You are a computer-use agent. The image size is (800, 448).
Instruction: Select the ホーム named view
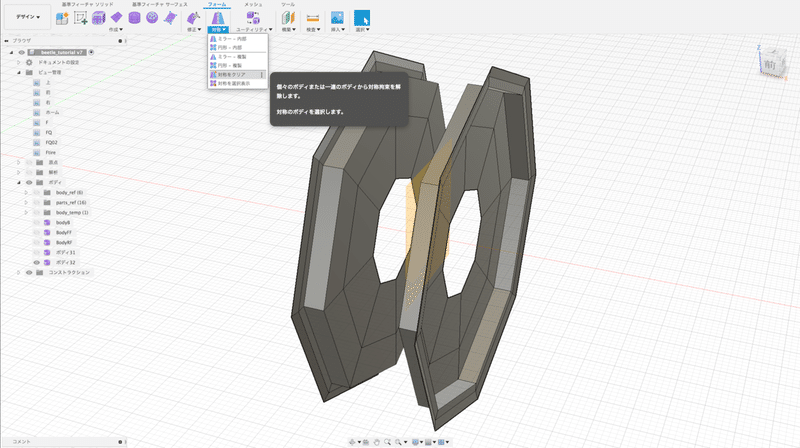coord(52,112)
